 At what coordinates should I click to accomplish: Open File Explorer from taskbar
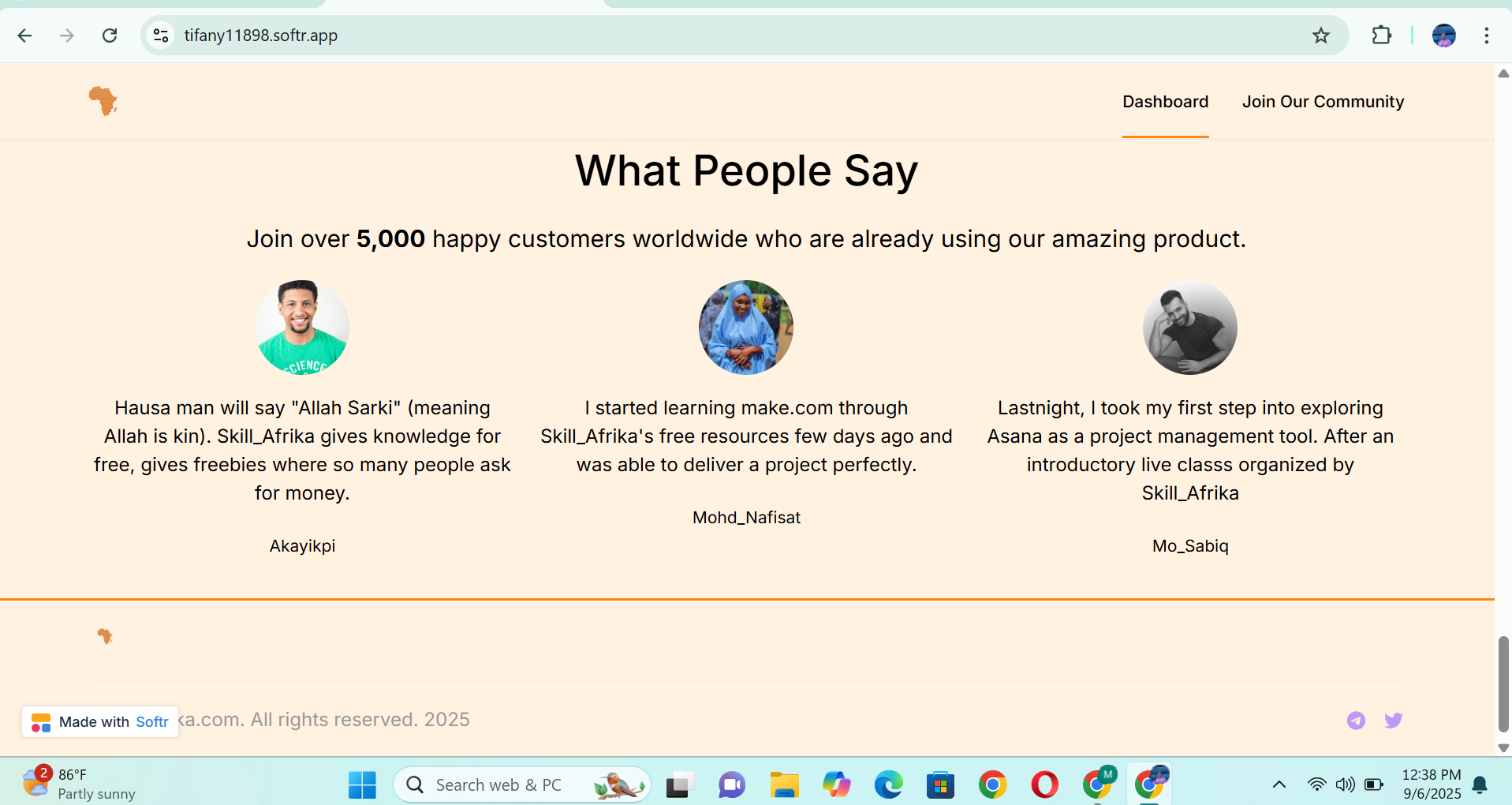(784, 784)
